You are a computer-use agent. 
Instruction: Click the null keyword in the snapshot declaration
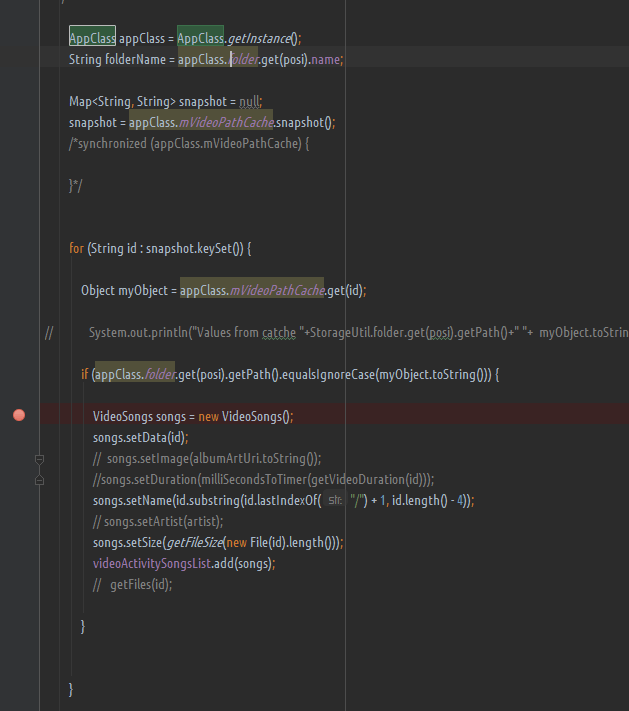point(249,102)
